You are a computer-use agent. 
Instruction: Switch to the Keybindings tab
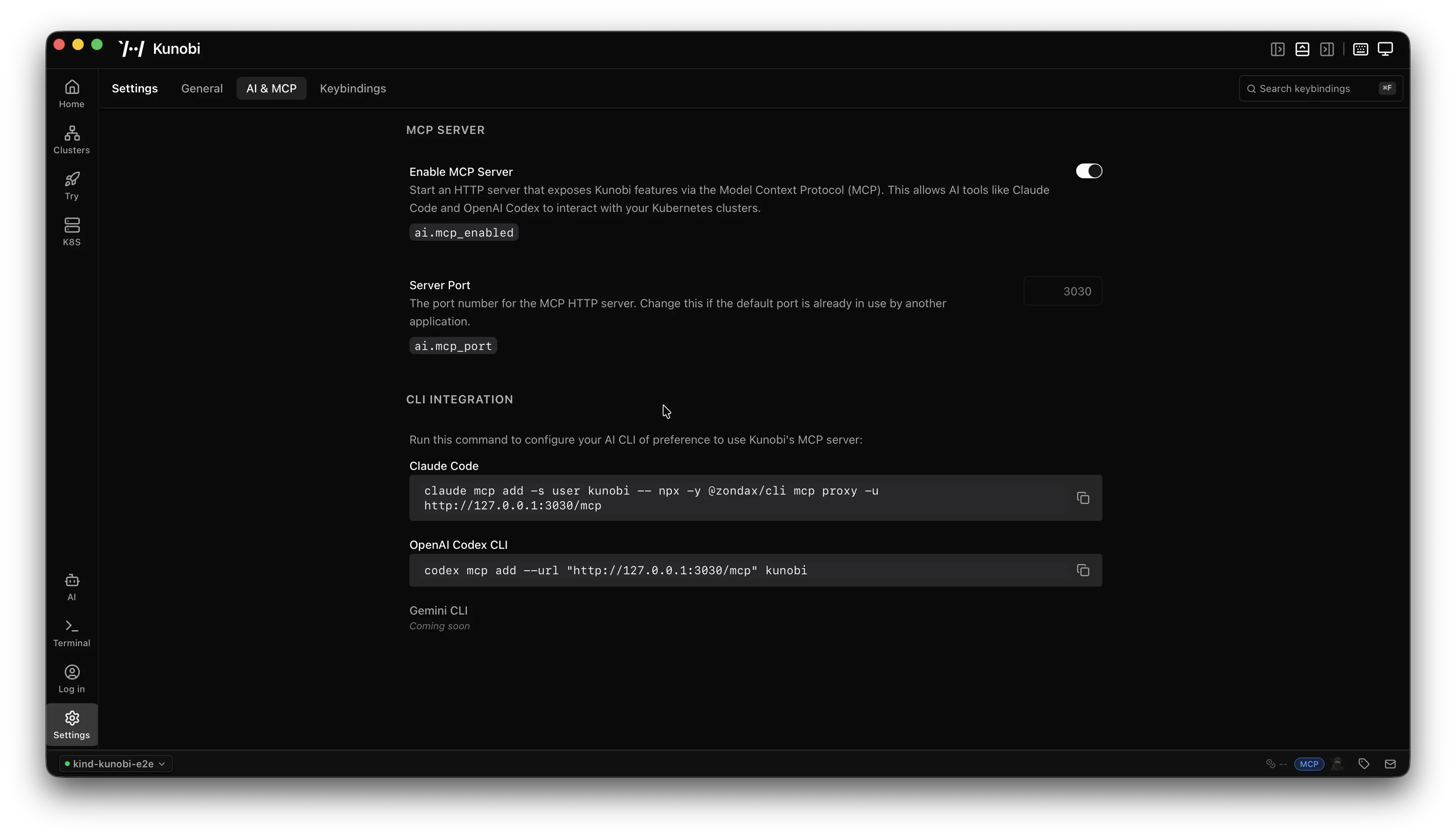[353, 88]
